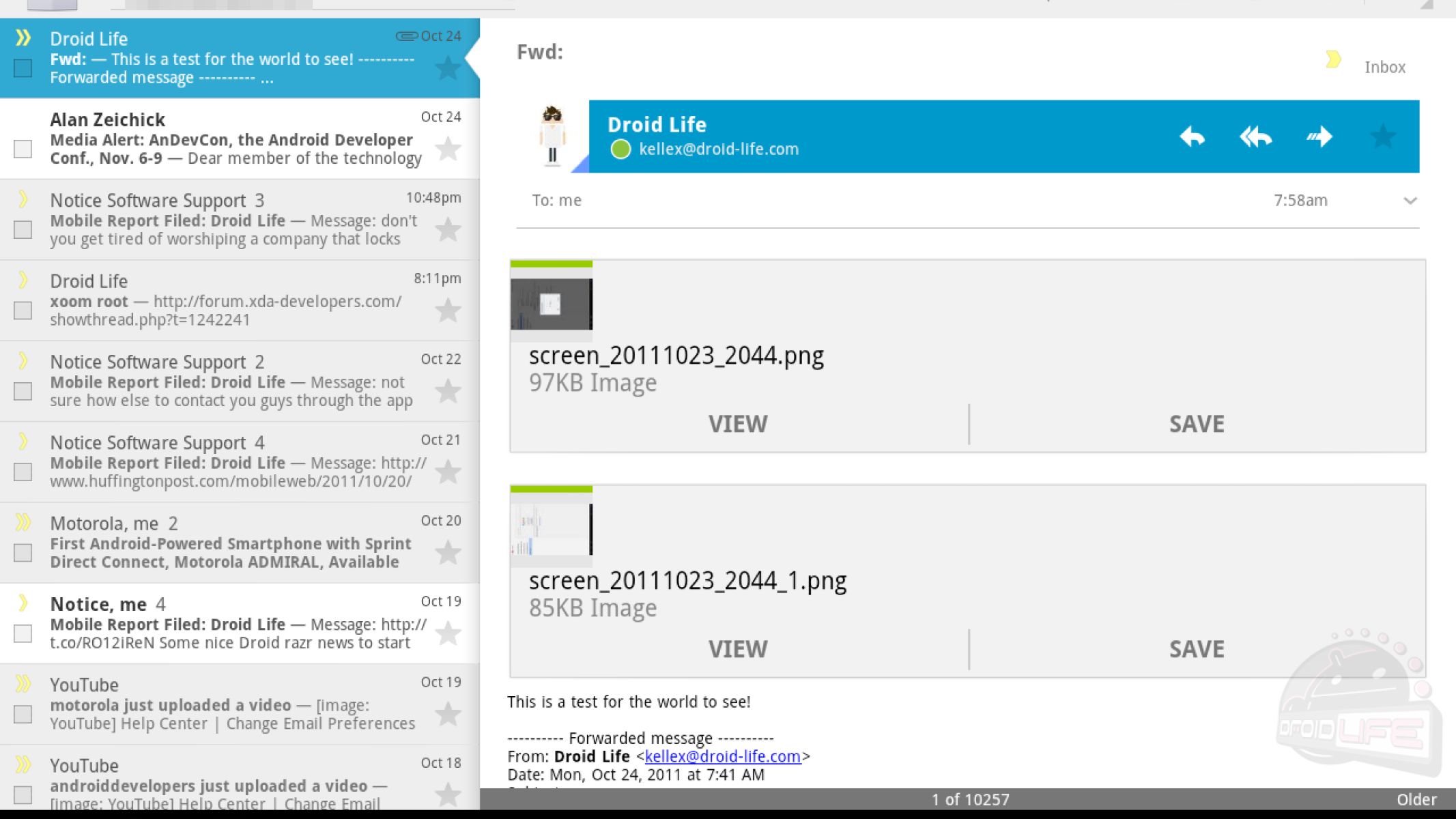Open the Inbox label on message

[1384, 67]
